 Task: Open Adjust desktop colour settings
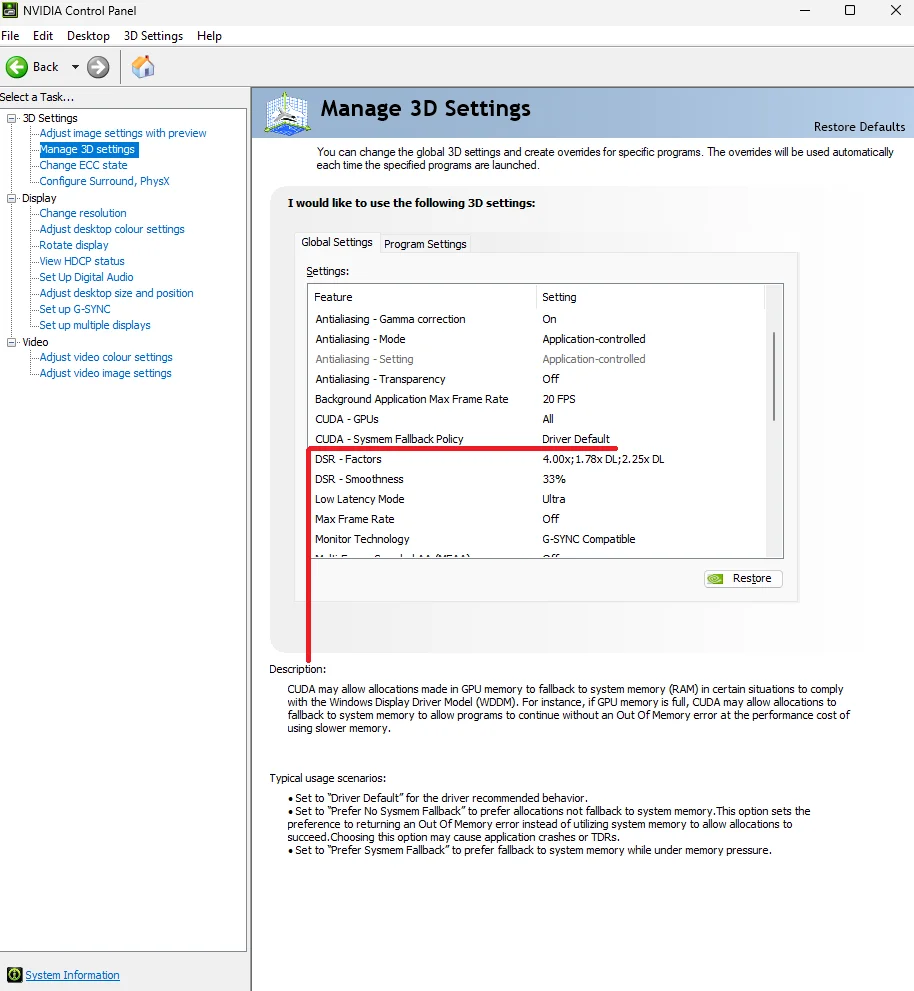[112, 229]
